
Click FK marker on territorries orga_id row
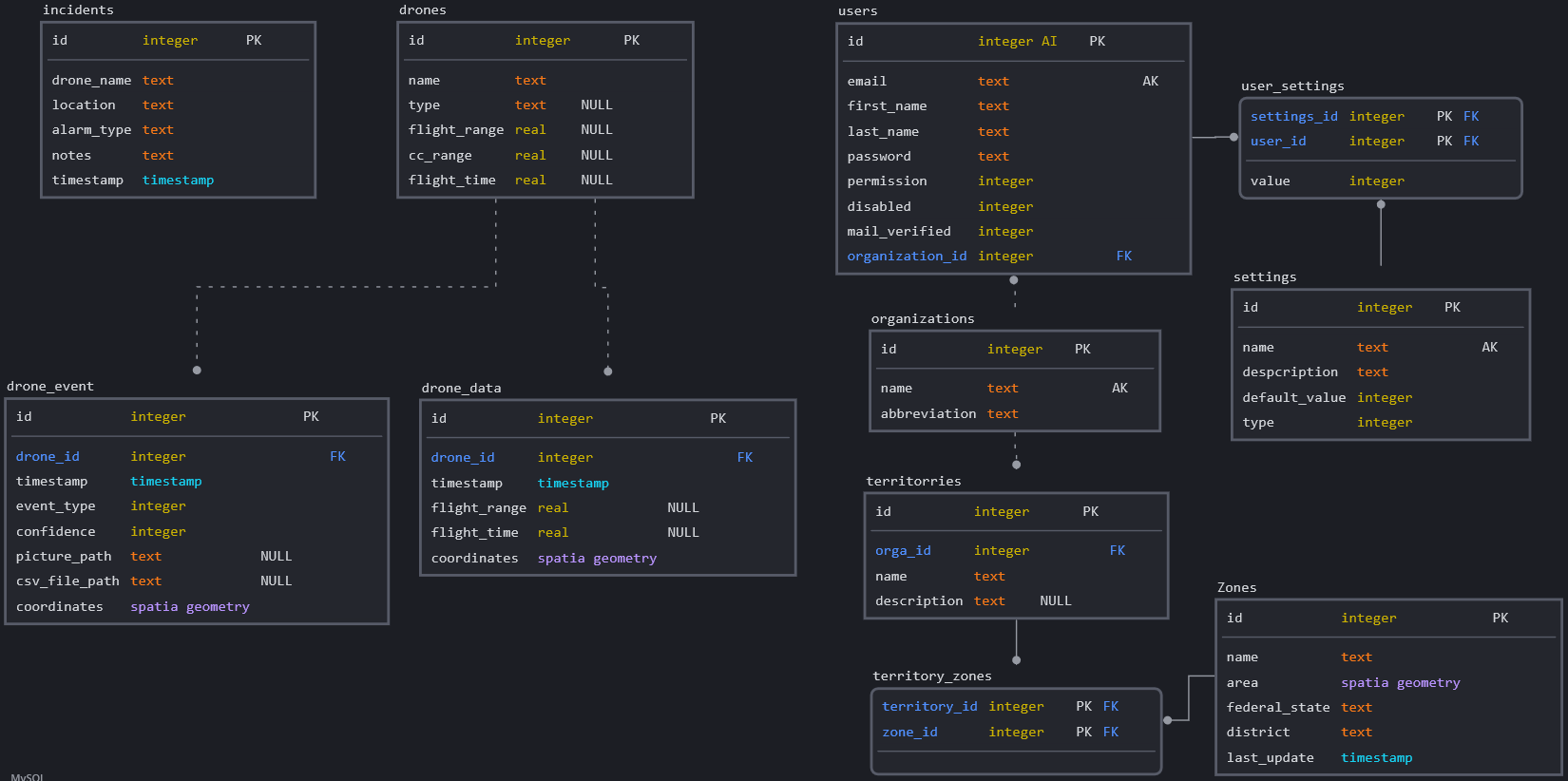point(1118,551)
